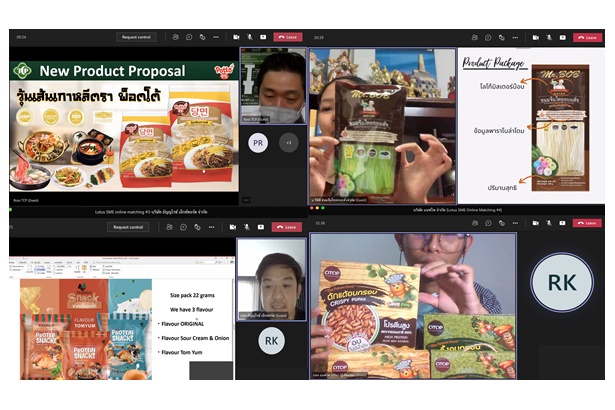Request control in Protein Snack meeting
Screen dimensions: 615x410
128,227
